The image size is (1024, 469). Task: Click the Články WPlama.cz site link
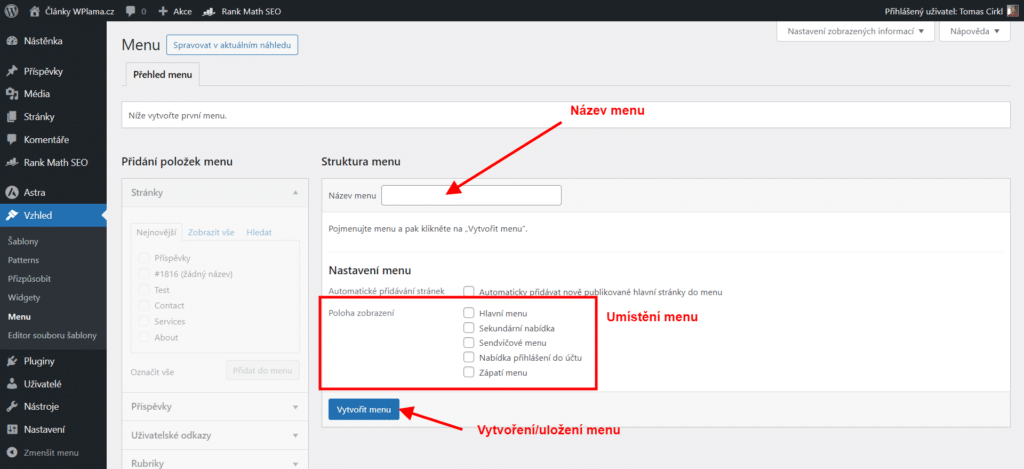coord(78,11)
